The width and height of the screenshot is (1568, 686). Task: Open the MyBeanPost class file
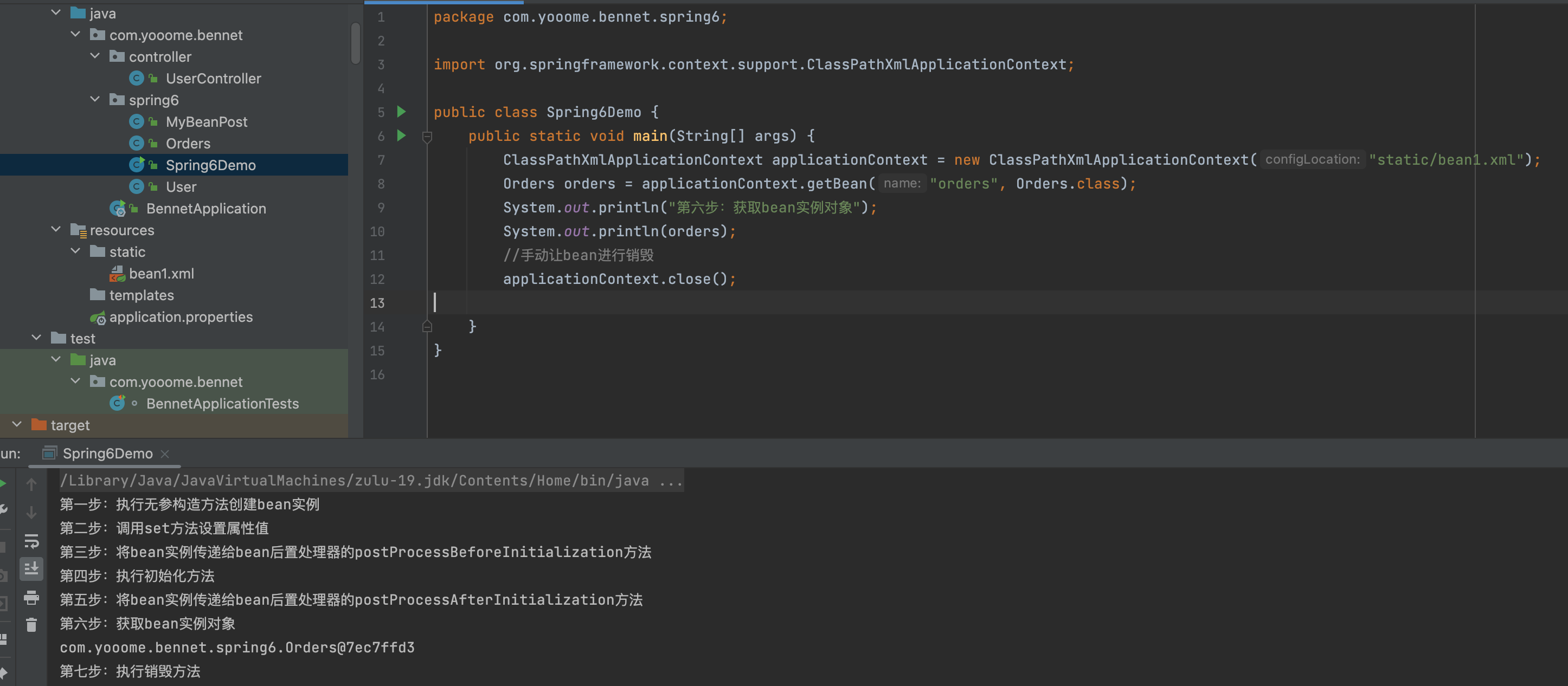point(207,121)
